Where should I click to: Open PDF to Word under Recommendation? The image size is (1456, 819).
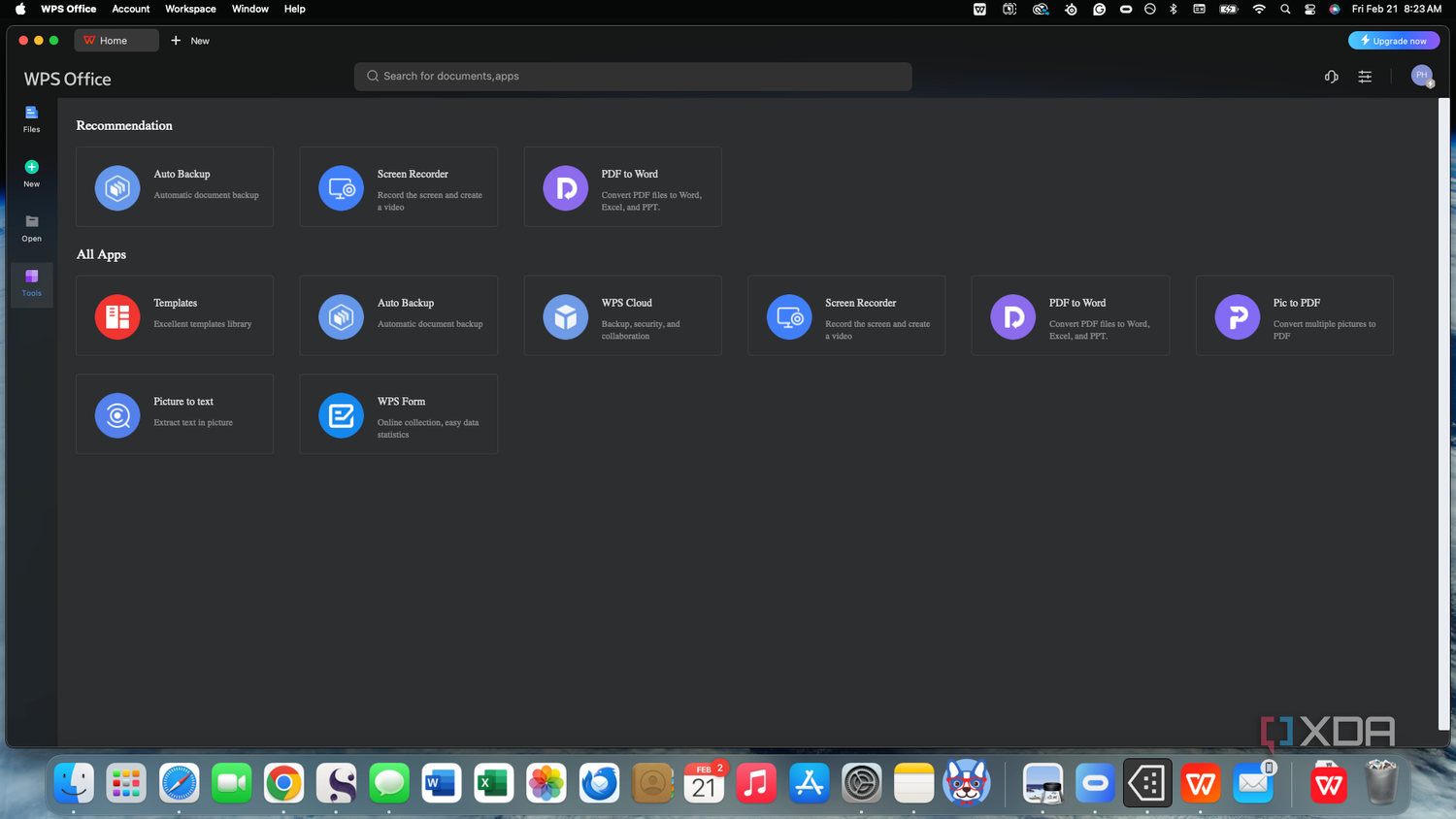(x=623, y=186)
